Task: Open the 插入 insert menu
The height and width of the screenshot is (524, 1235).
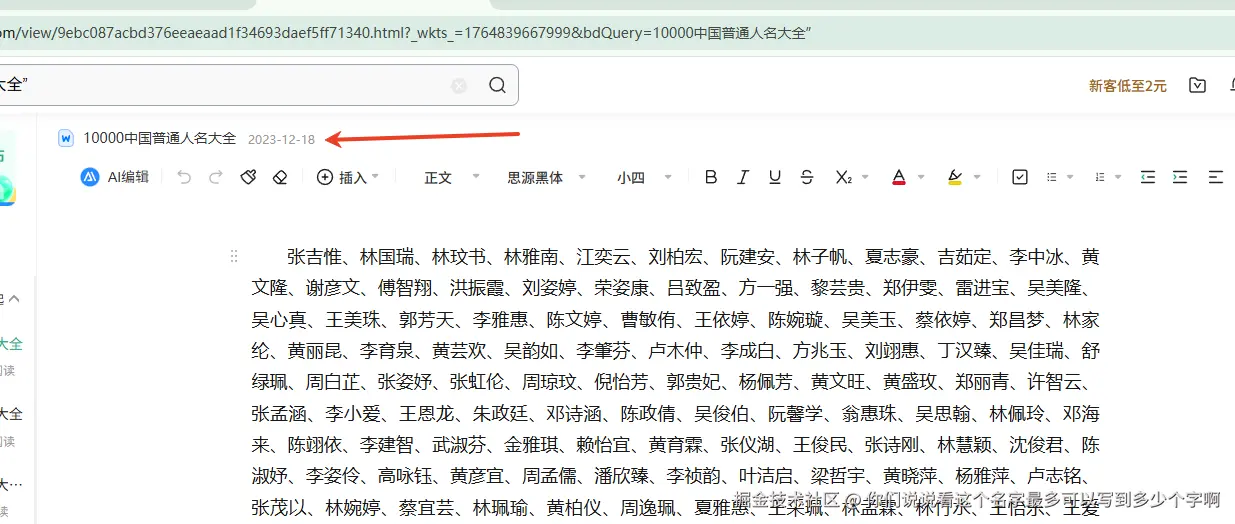Action: coord(347,177)
